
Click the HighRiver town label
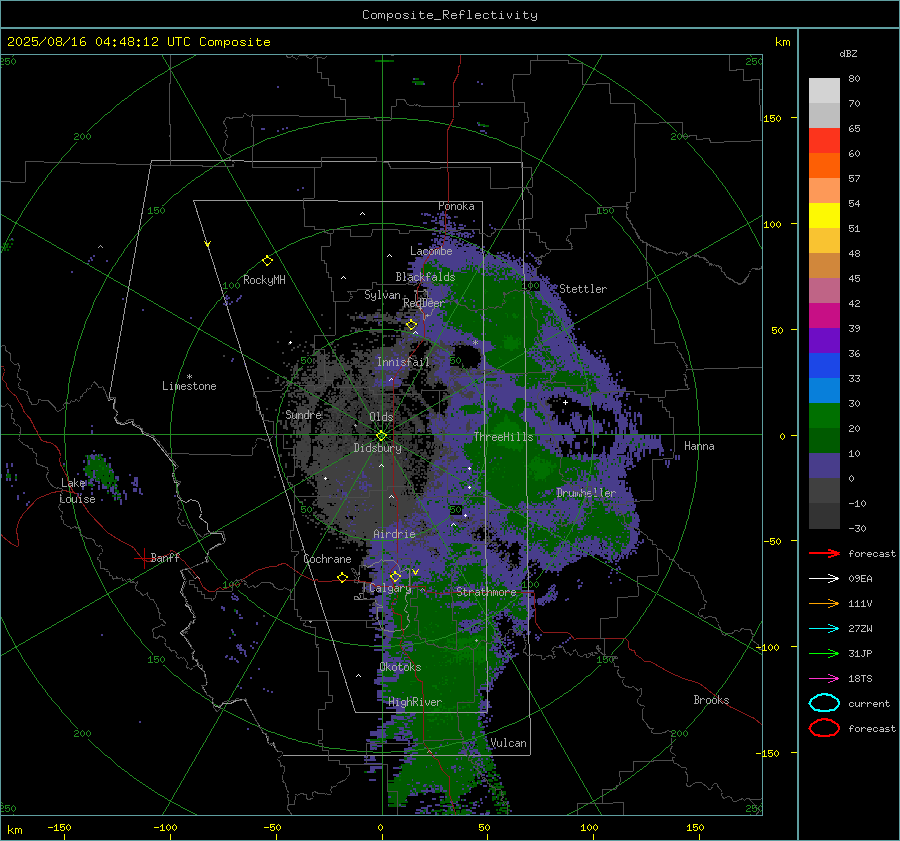click(x=415, y=702)
